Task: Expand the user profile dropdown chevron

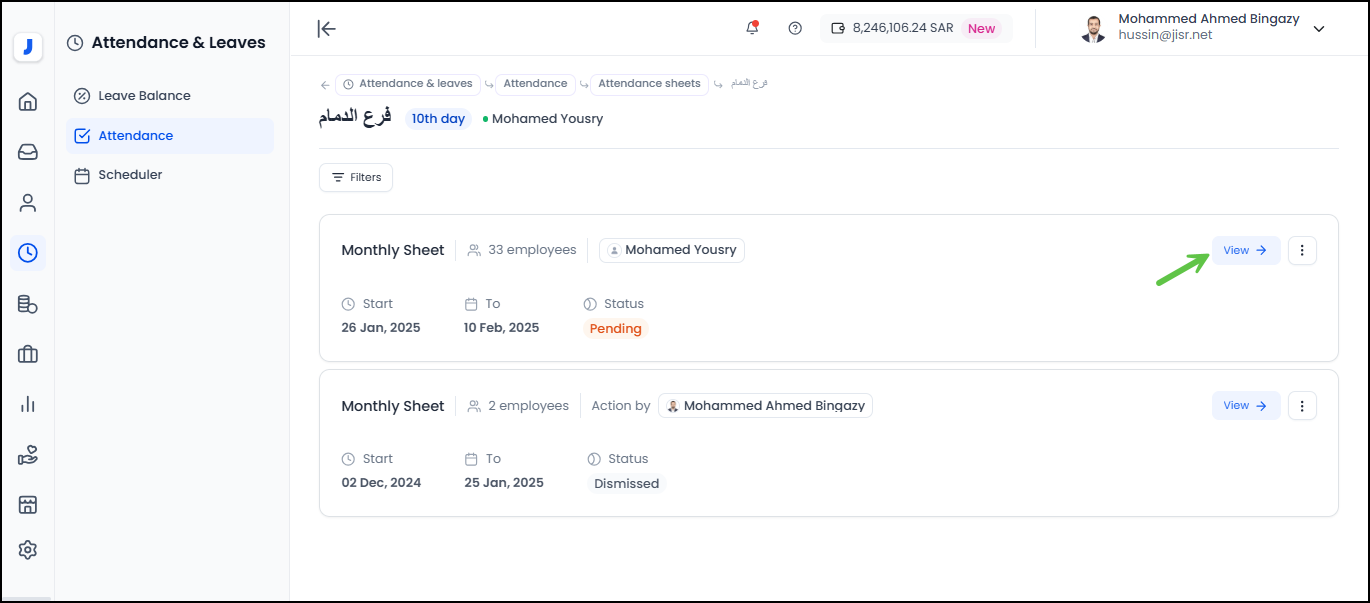Action: pyautogui.click(x=1319, y=29)
